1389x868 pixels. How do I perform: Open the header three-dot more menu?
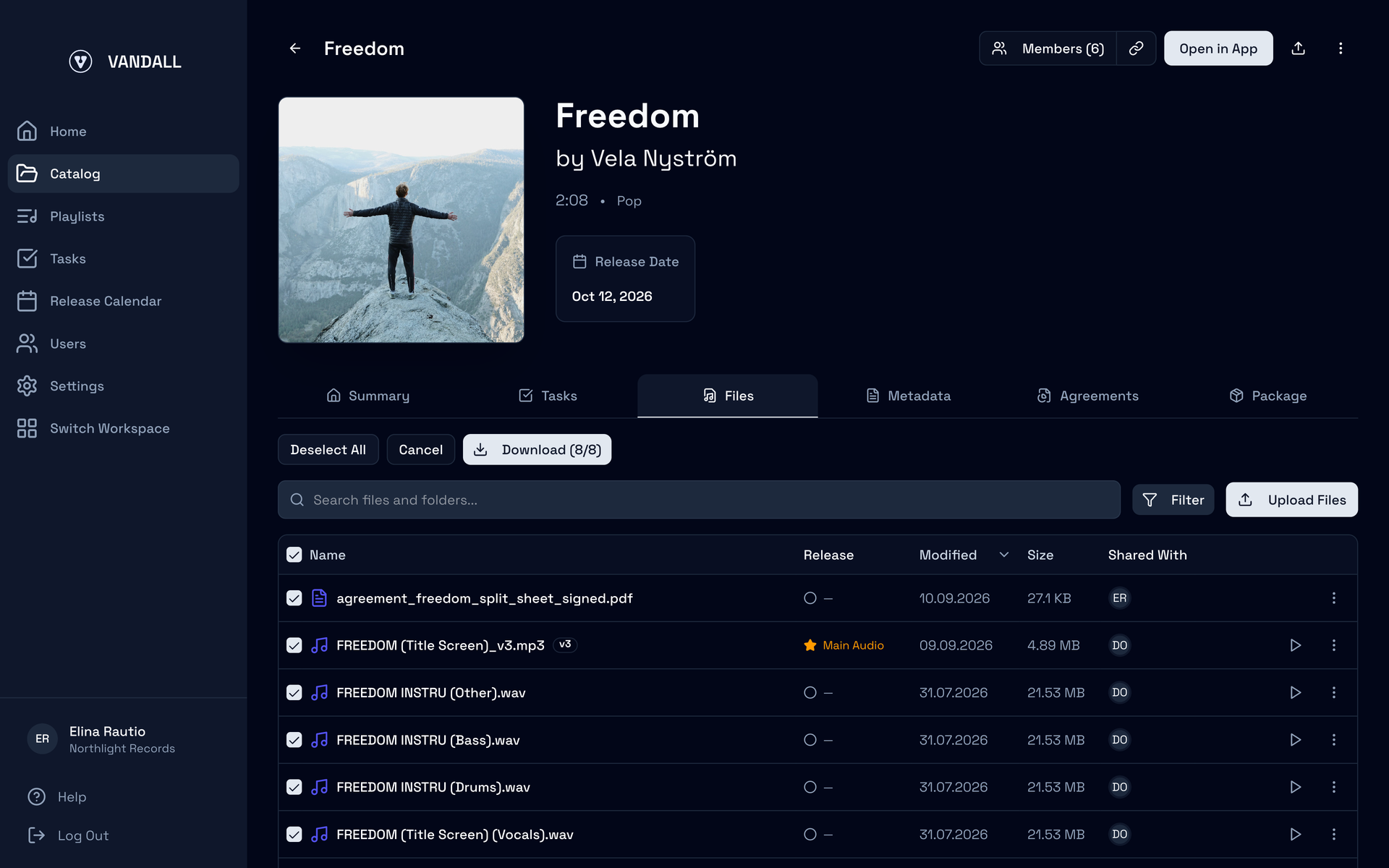click(1341, 48)
